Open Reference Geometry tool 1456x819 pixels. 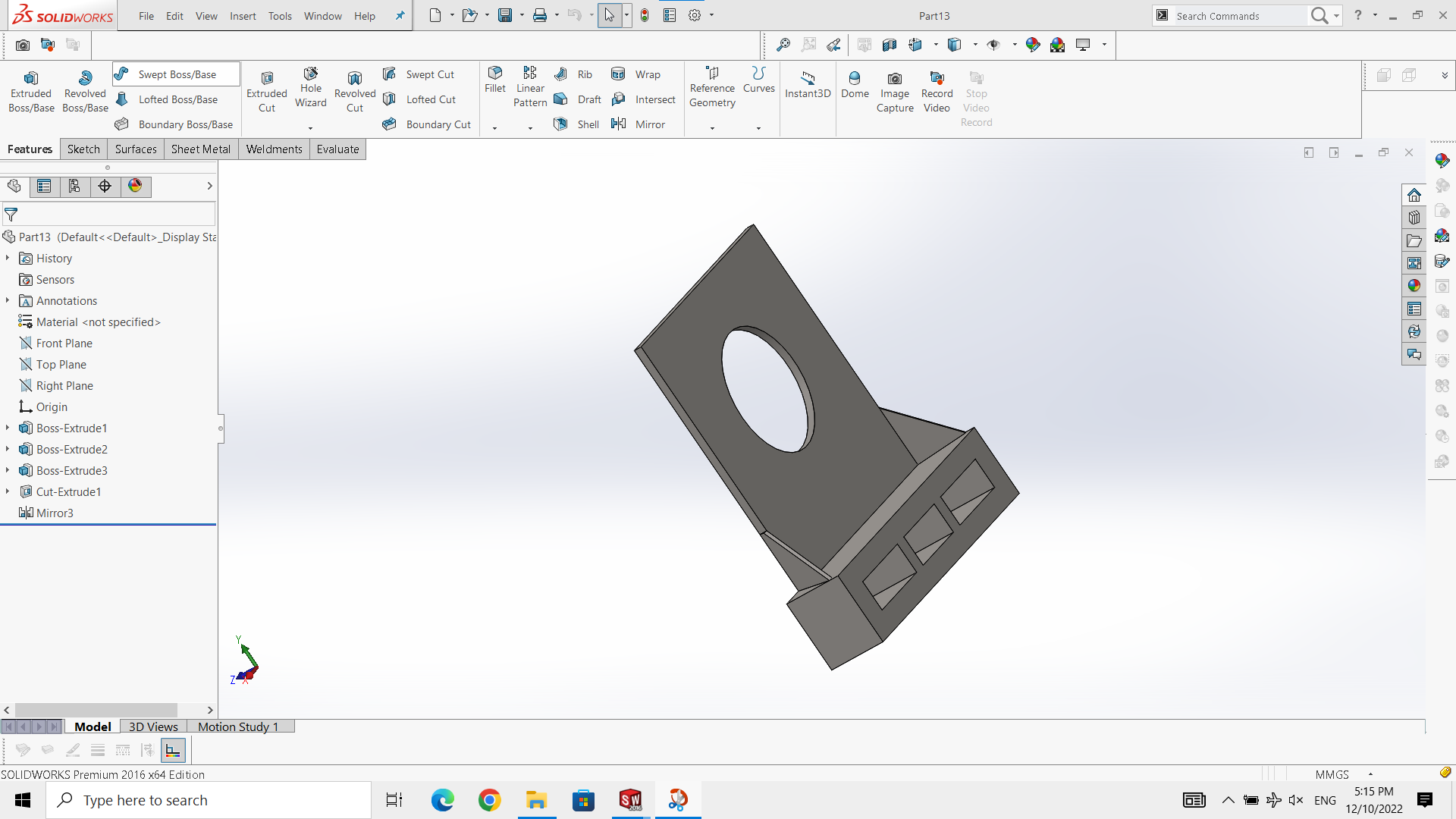pyautogui.click(x=712, y=86)
